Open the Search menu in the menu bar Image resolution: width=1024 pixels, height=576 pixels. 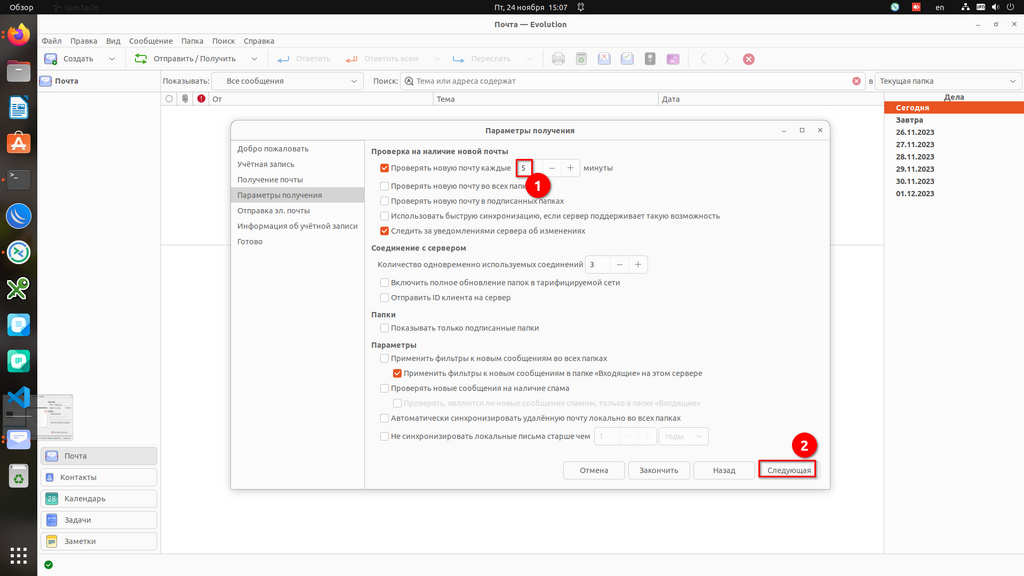[223, 41]
